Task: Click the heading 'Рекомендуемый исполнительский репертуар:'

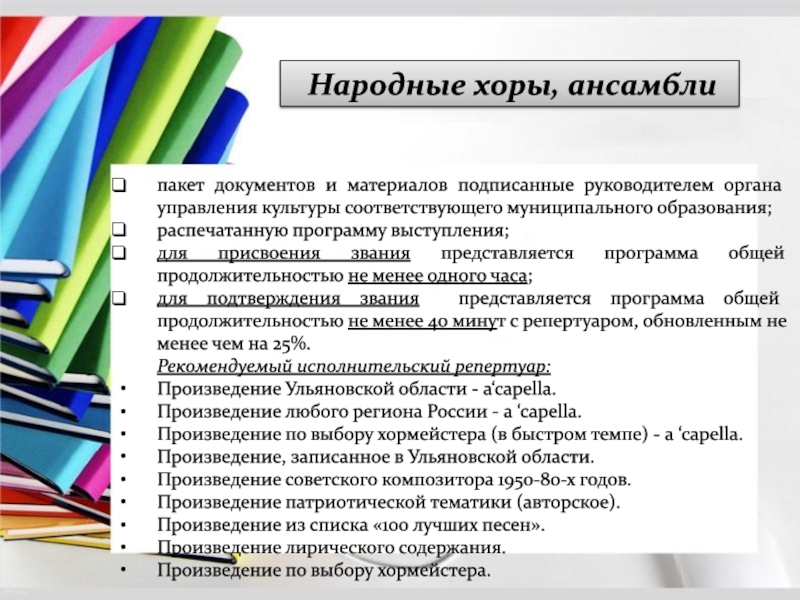Action: click(354, 366)
